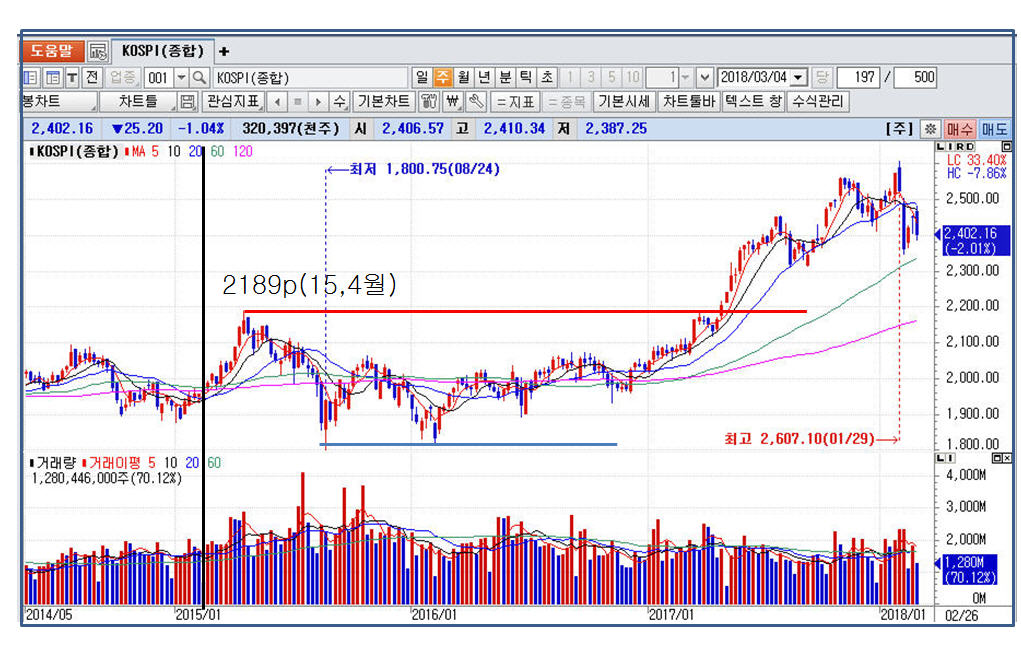The height and width of the screenshot is (652, 1021).
Task: Click the save disk icon next to 차트틀
Action: tap(187, 101)
